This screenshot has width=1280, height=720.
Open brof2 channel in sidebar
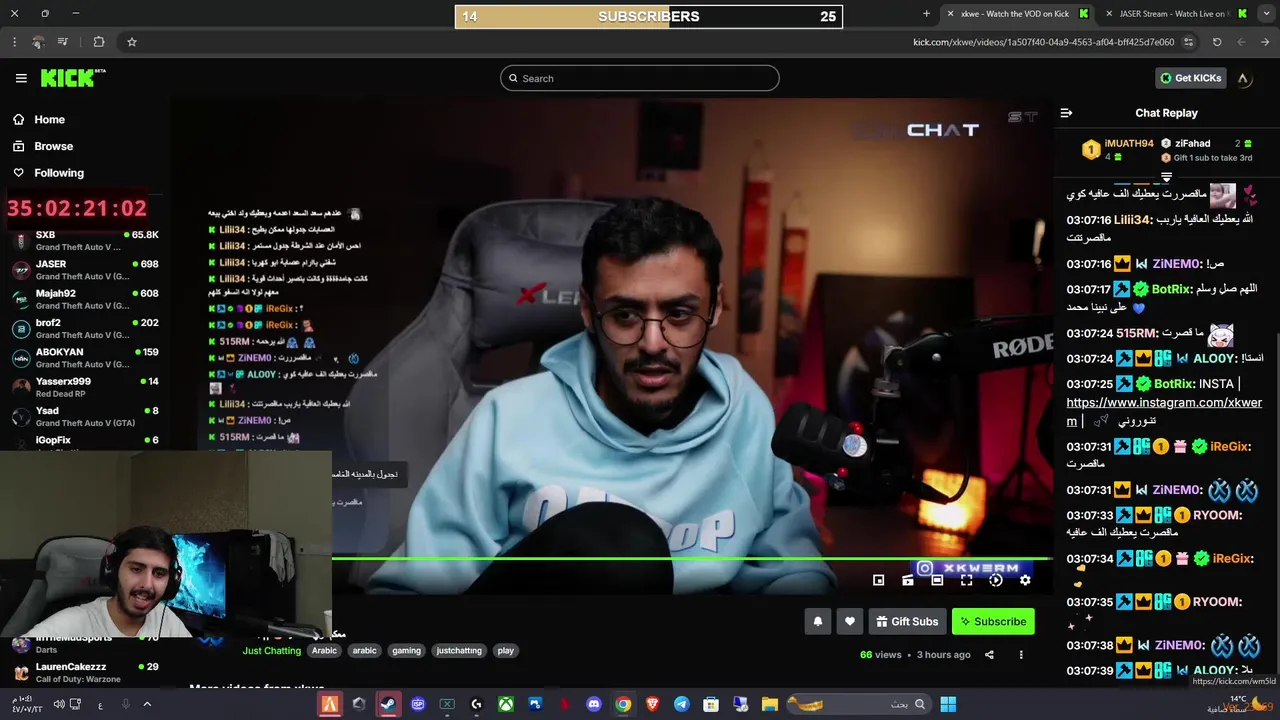(85, 329)
